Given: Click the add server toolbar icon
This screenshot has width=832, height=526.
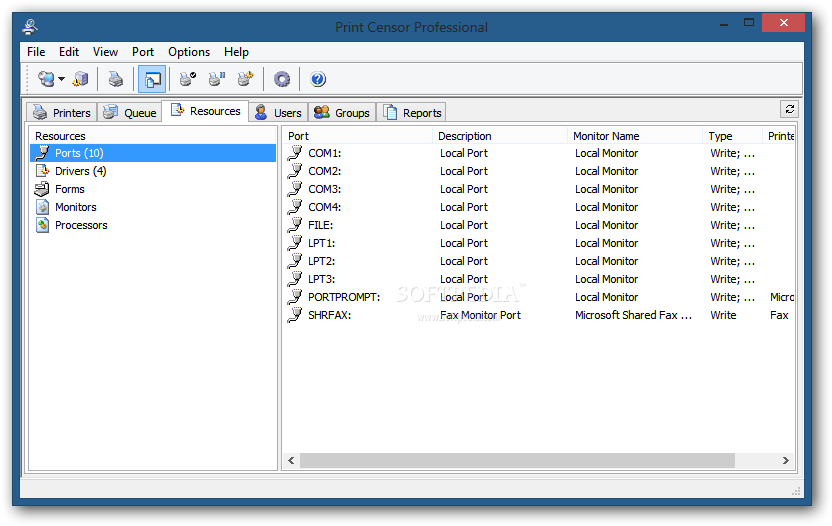Looking at the screenshot, I should tap(81, 79).
